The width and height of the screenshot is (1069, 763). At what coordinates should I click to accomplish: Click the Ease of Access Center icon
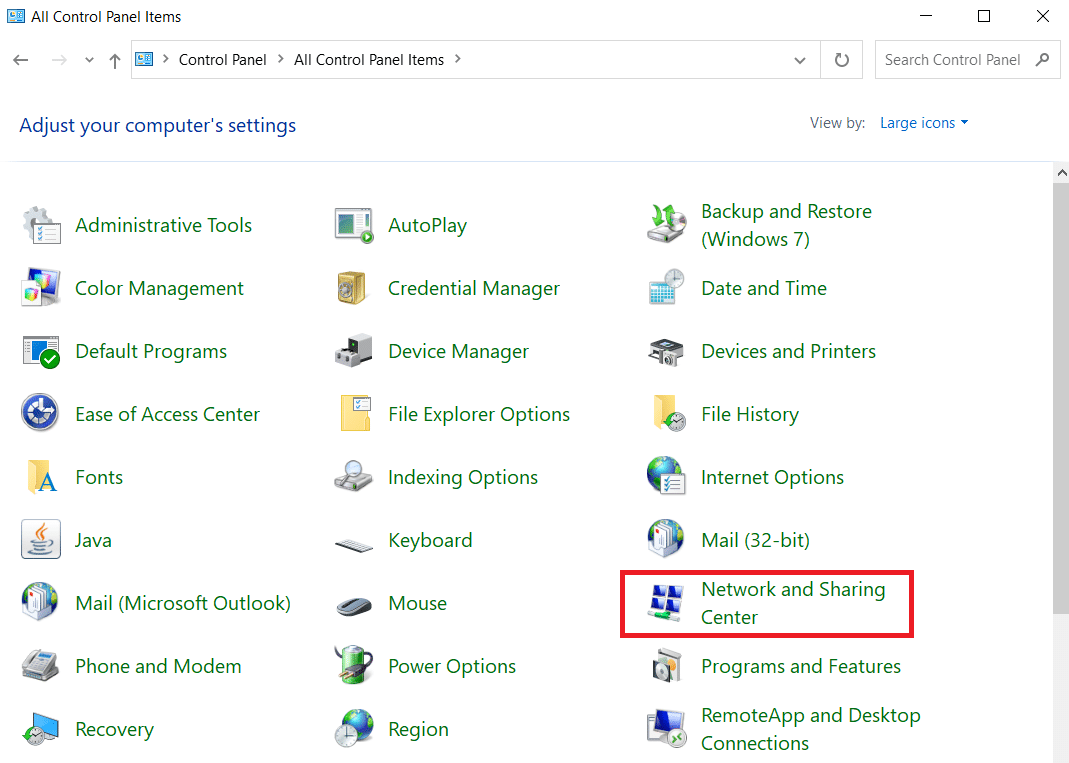40,415
